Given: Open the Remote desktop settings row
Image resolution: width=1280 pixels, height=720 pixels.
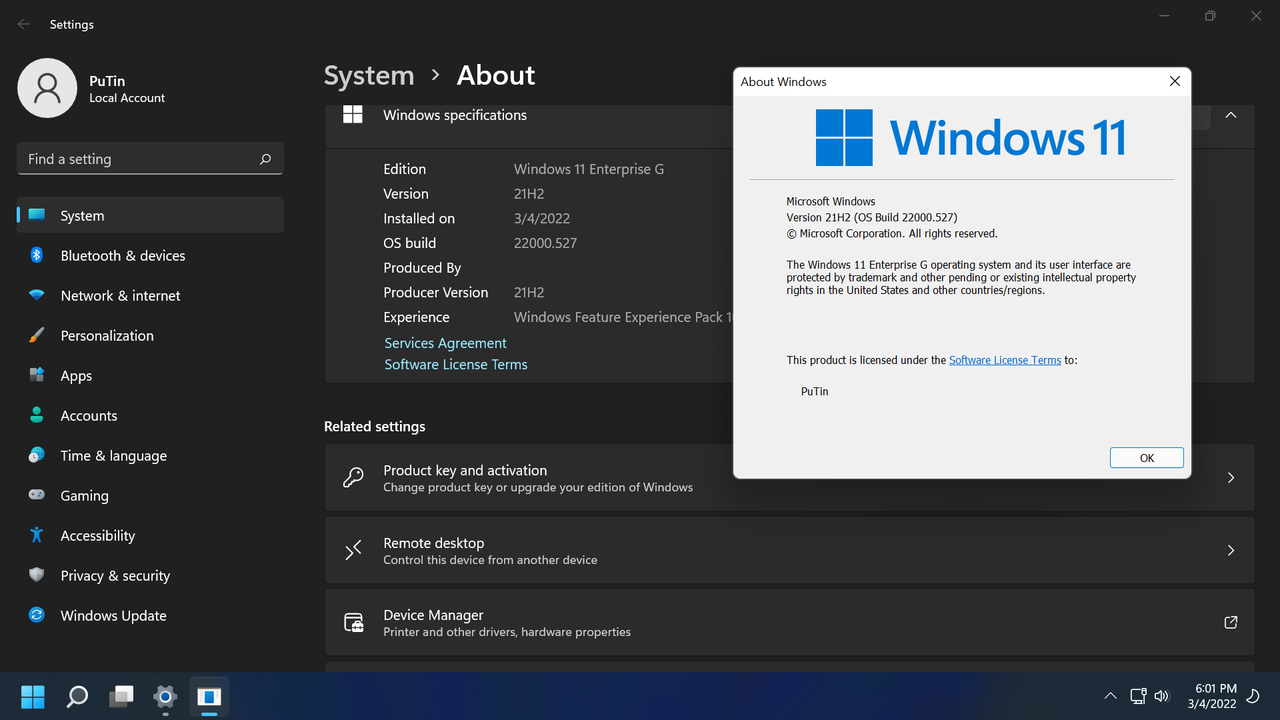Looking at the screenshot, I should (790, 550).
